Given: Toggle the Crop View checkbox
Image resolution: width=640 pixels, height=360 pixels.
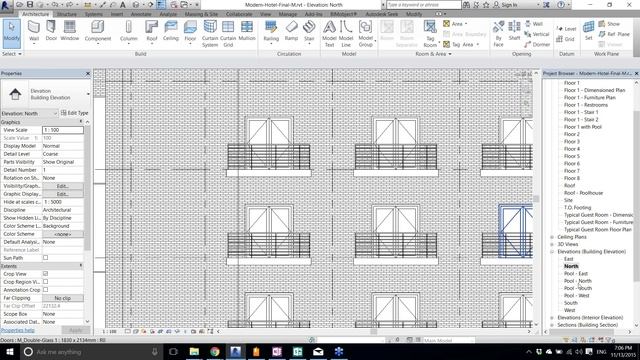Looking at the screenshot, I should click(45, 274).
